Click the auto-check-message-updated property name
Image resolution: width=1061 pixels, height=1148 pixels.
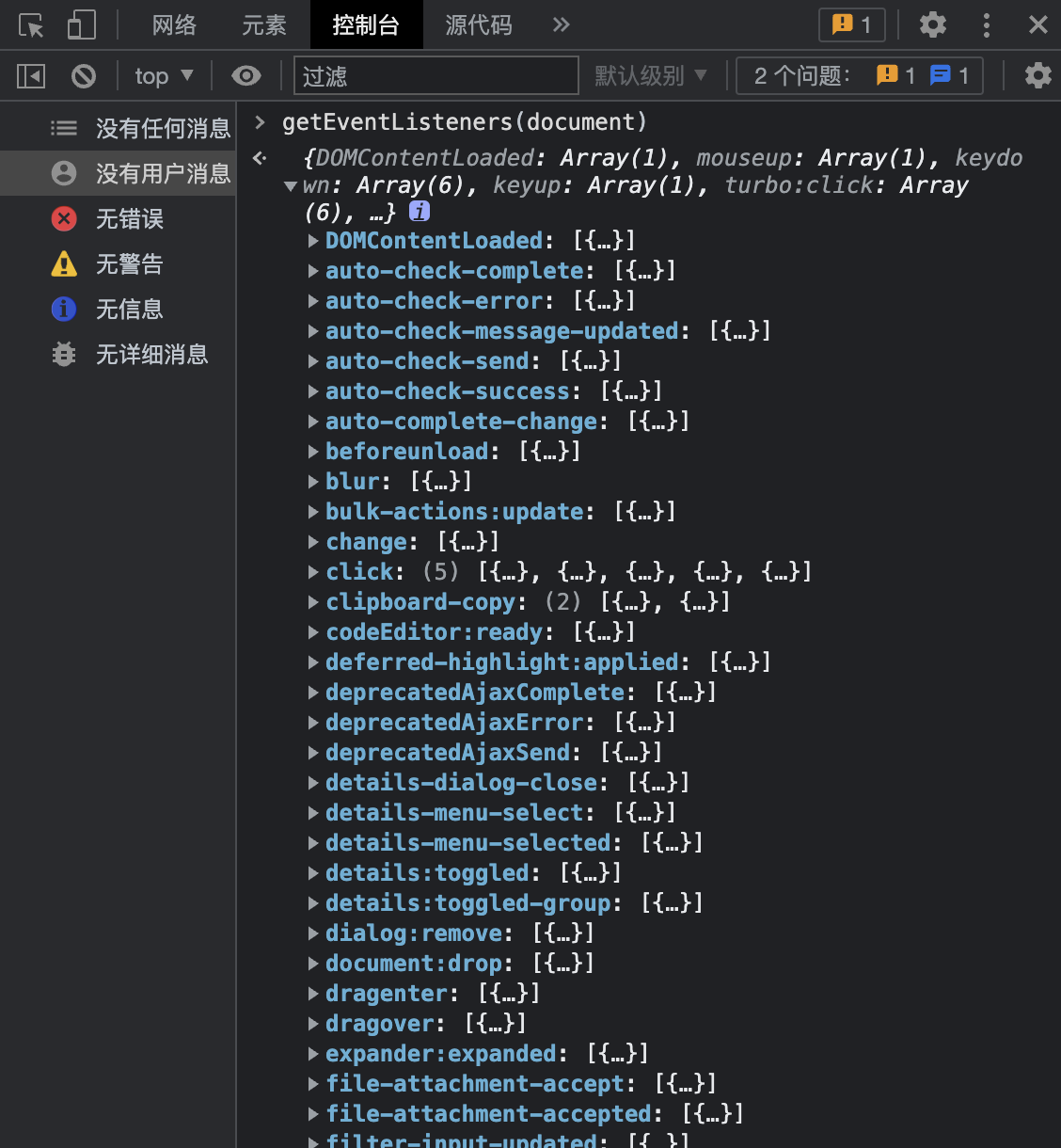(502, 331)
